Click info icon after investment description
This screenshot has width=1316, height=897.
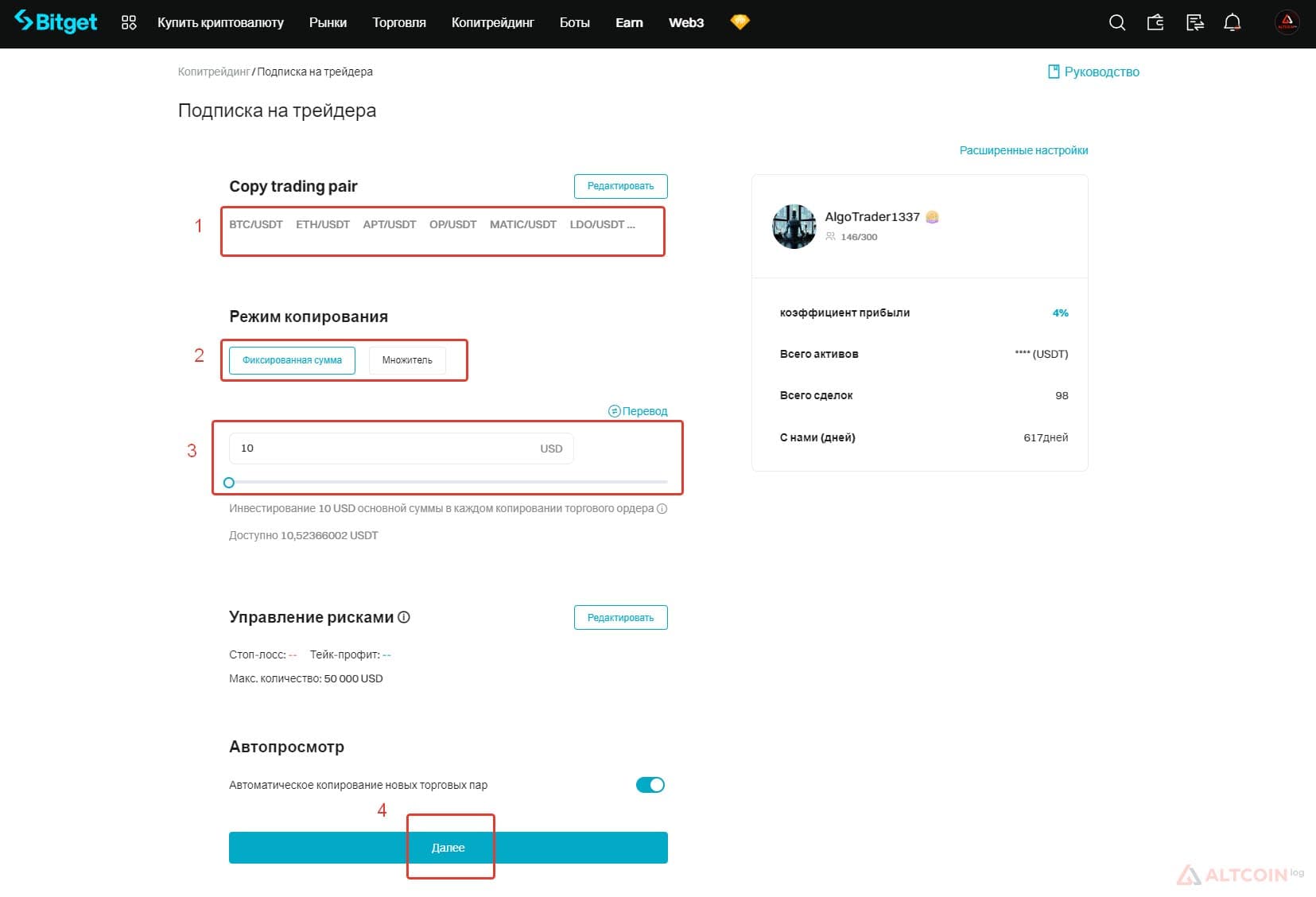(662, 508)
